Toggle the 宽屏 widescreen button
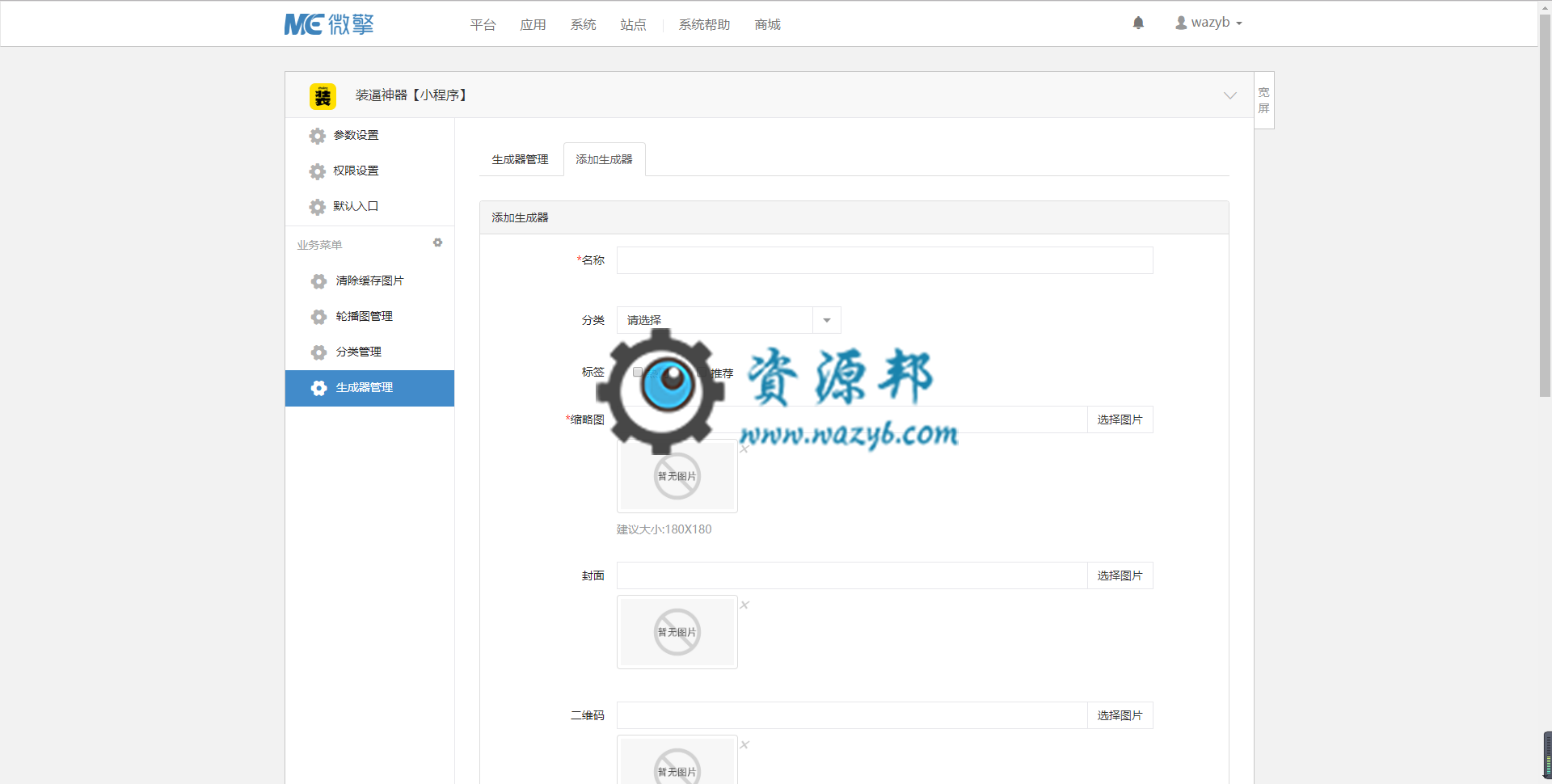The image size is (1552, 784). 1264,100
